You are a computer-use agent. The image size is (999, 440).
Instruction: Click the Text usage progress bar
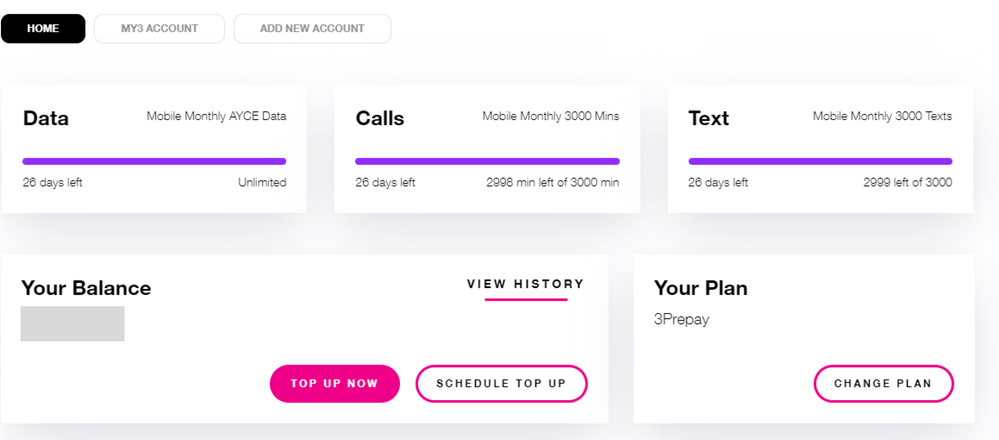pyautogui.click(x=820, y=161)
